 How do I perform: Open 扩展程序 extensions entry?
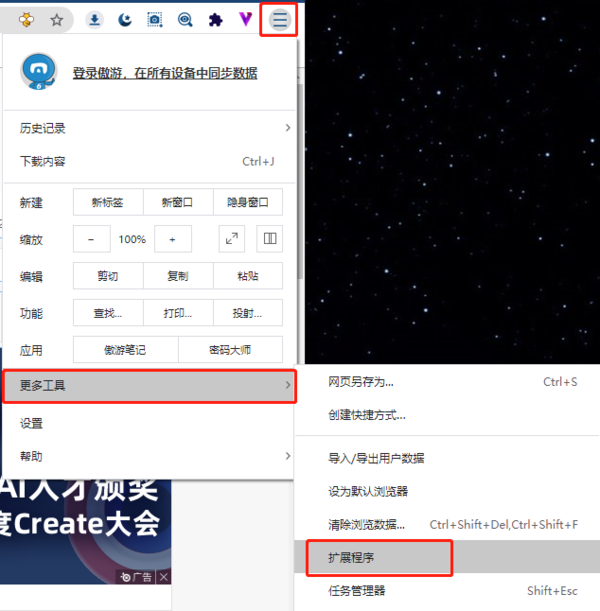point(447,557)
